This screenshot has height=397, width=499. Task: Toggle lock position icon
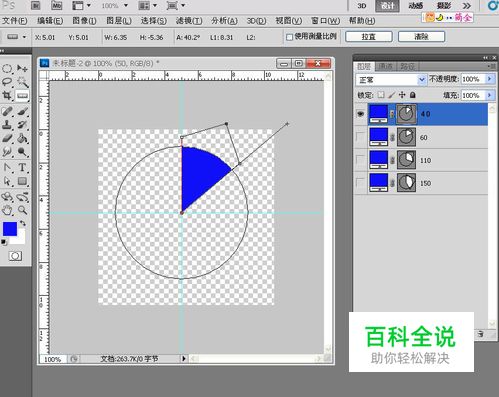tap(402, 95)
